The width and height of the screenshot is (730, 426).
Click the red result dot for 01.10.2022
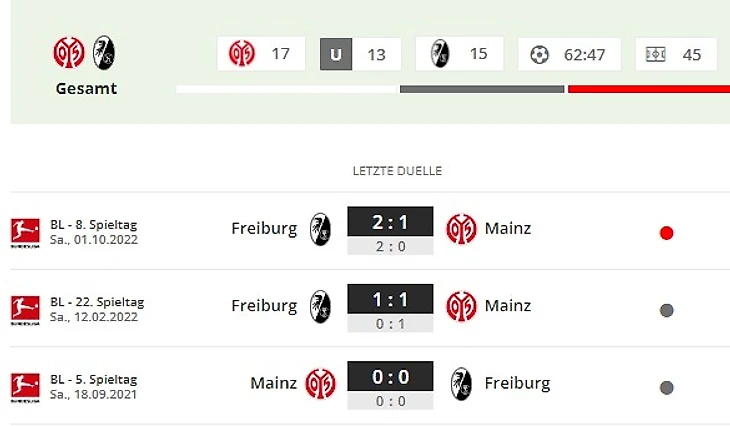(667, 233)
